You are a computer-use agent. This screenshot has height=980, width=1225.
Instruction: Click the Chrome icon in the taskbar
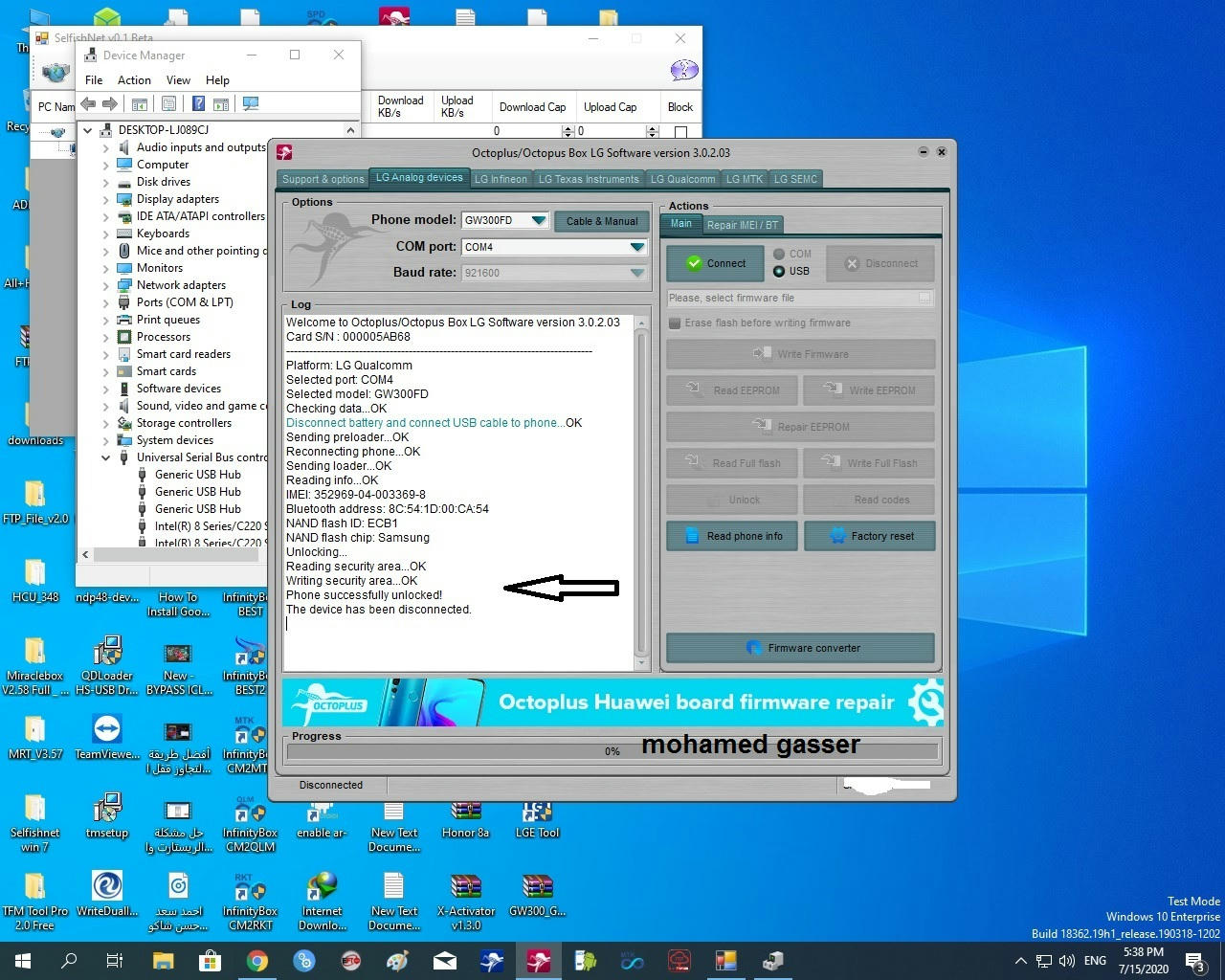coord(256,961)
